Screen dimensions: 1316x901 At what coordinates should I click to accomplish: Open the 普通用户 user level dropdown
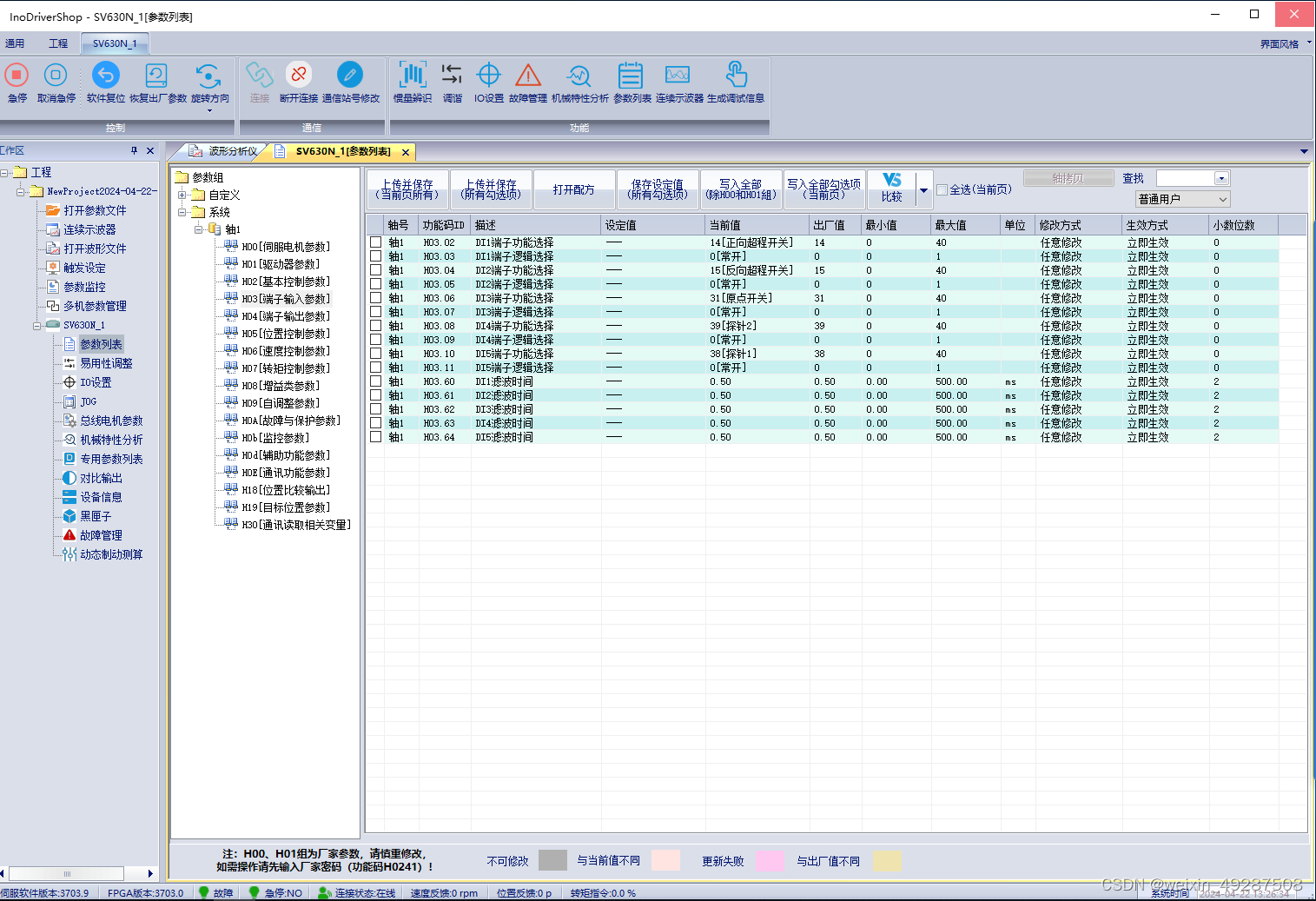coord(1183,199)
